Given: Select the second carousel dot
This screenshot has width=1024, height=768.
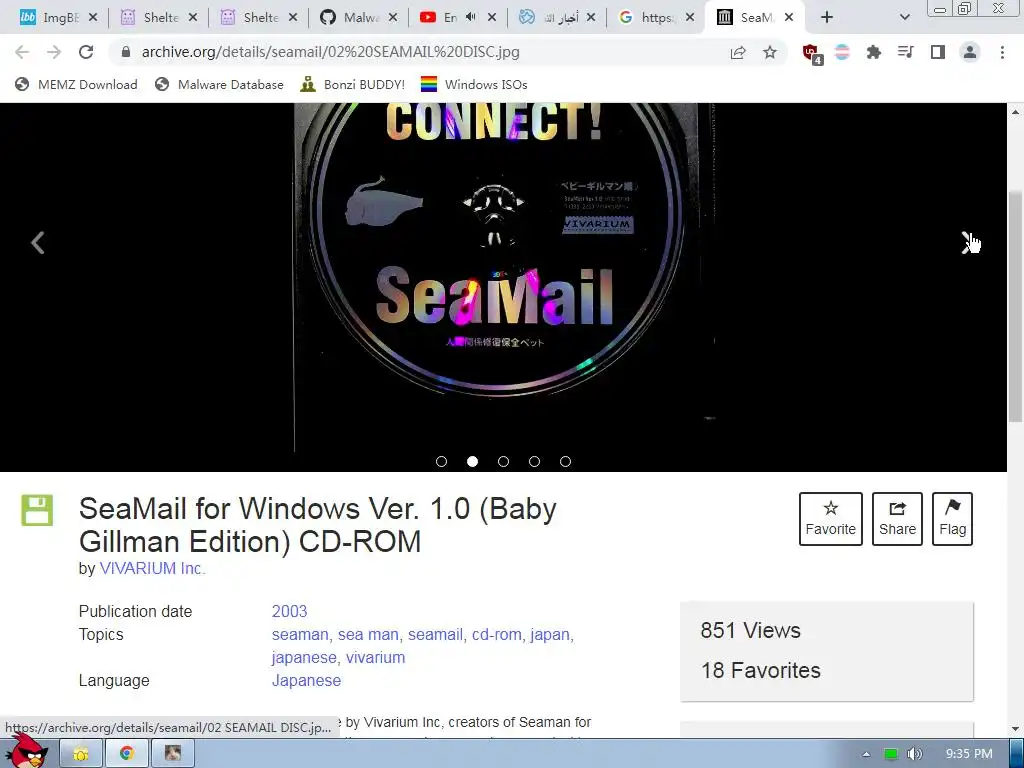Looking at the screenshot, I should [x=472, y=462].
